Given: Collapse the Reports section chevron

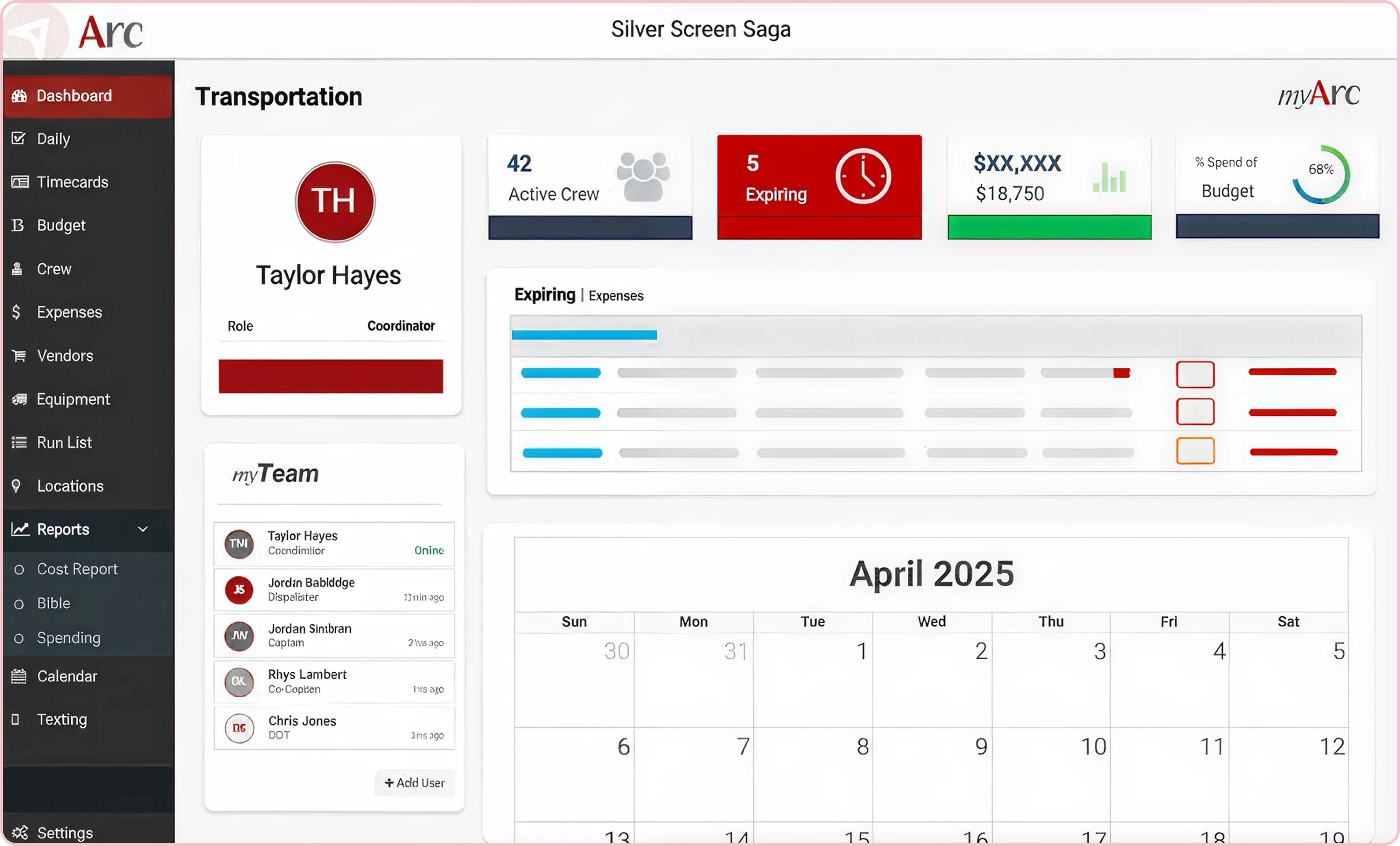Looking at the screenshot, I should 142,529.
